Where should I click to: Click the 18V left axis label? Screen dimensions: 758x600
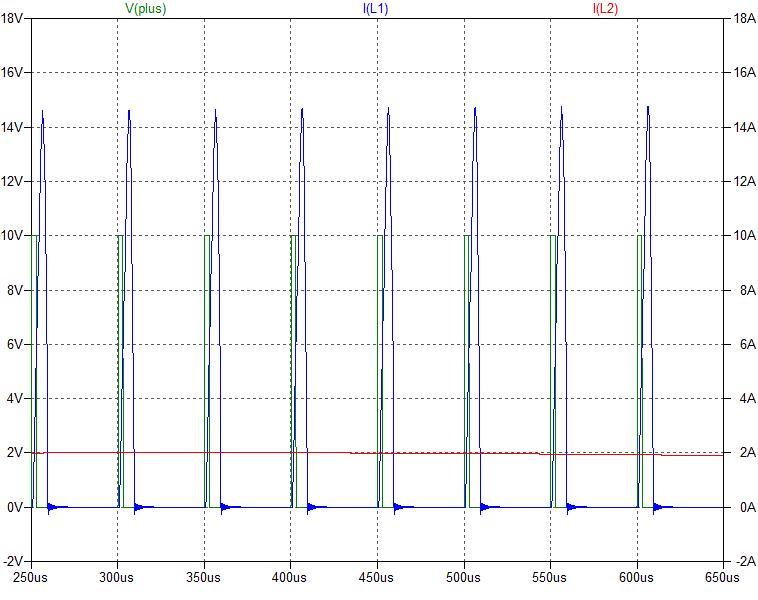(x=12, y=19)
